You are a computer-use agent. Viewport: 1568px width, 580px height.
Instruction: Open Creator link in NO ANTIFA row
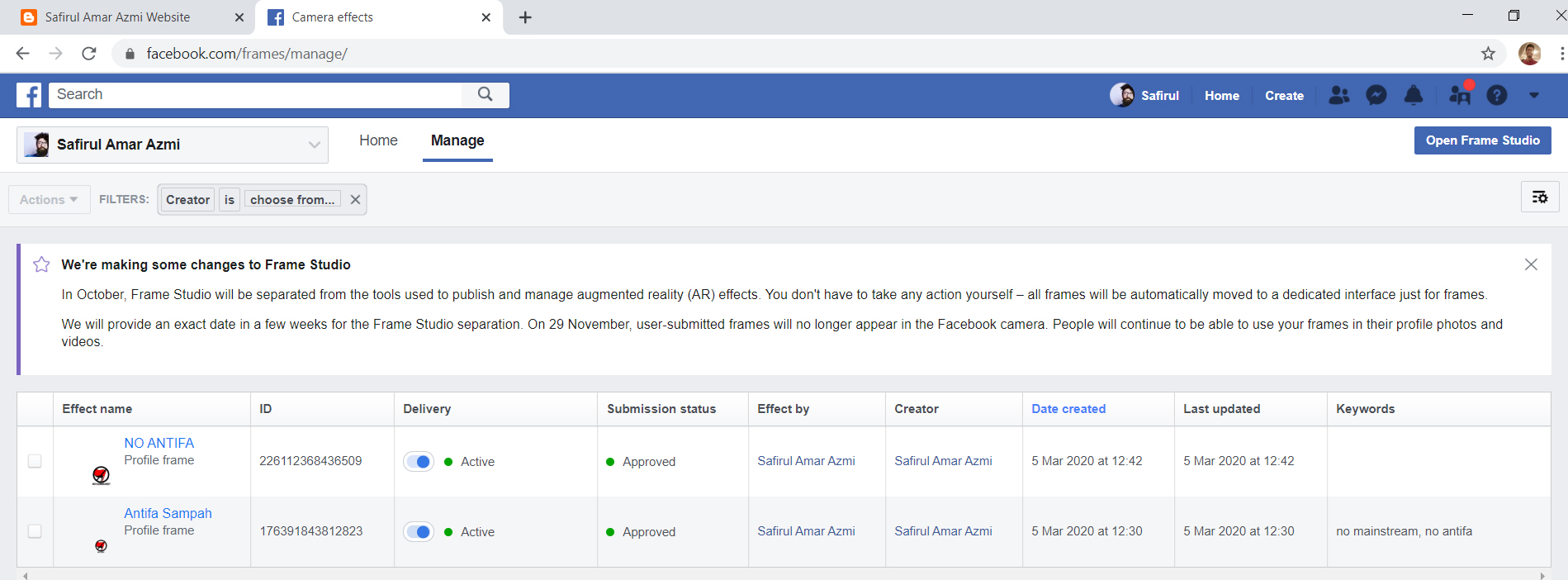pyautogui.click(x=943, y=461)
